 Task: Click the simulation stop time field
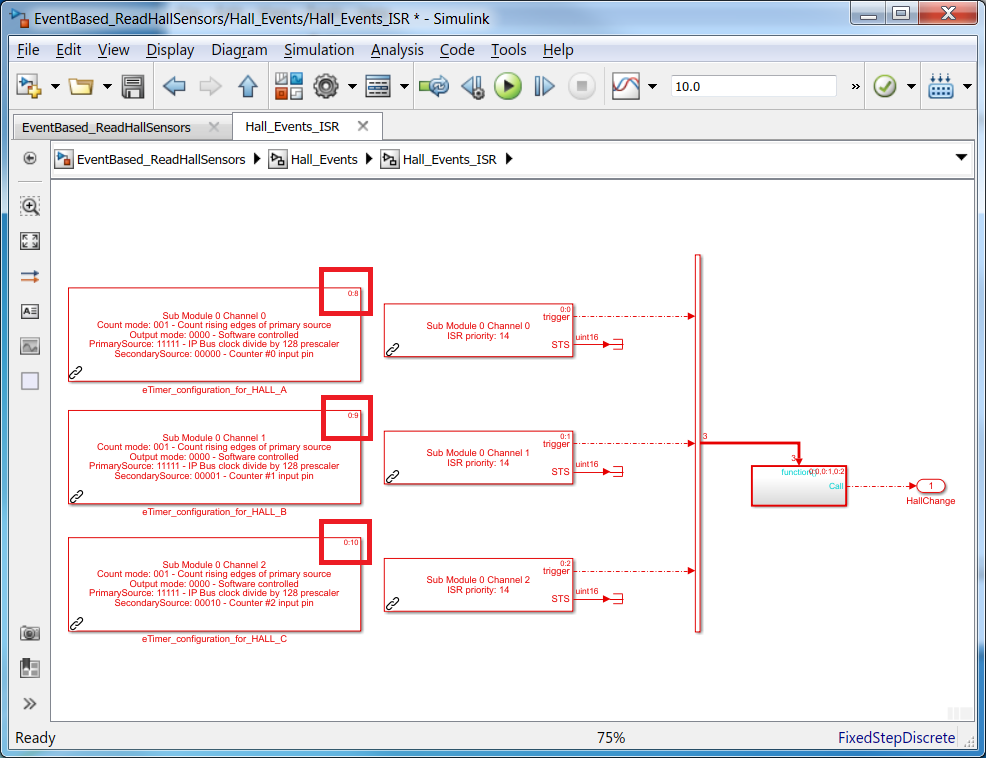[x=753, y=86]
